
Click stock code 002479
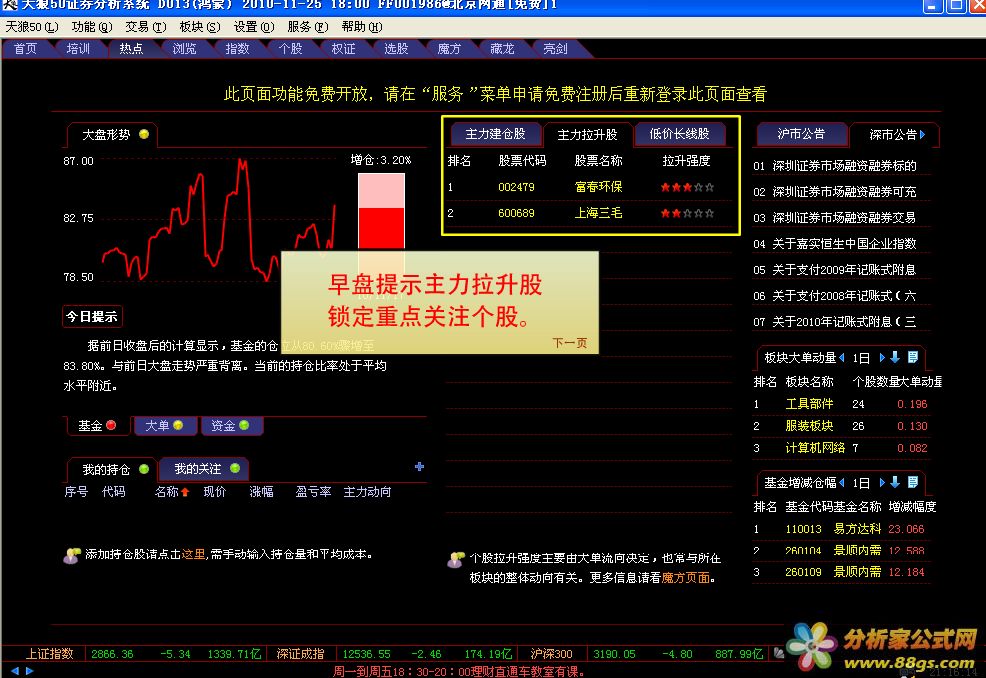point(516,187)
